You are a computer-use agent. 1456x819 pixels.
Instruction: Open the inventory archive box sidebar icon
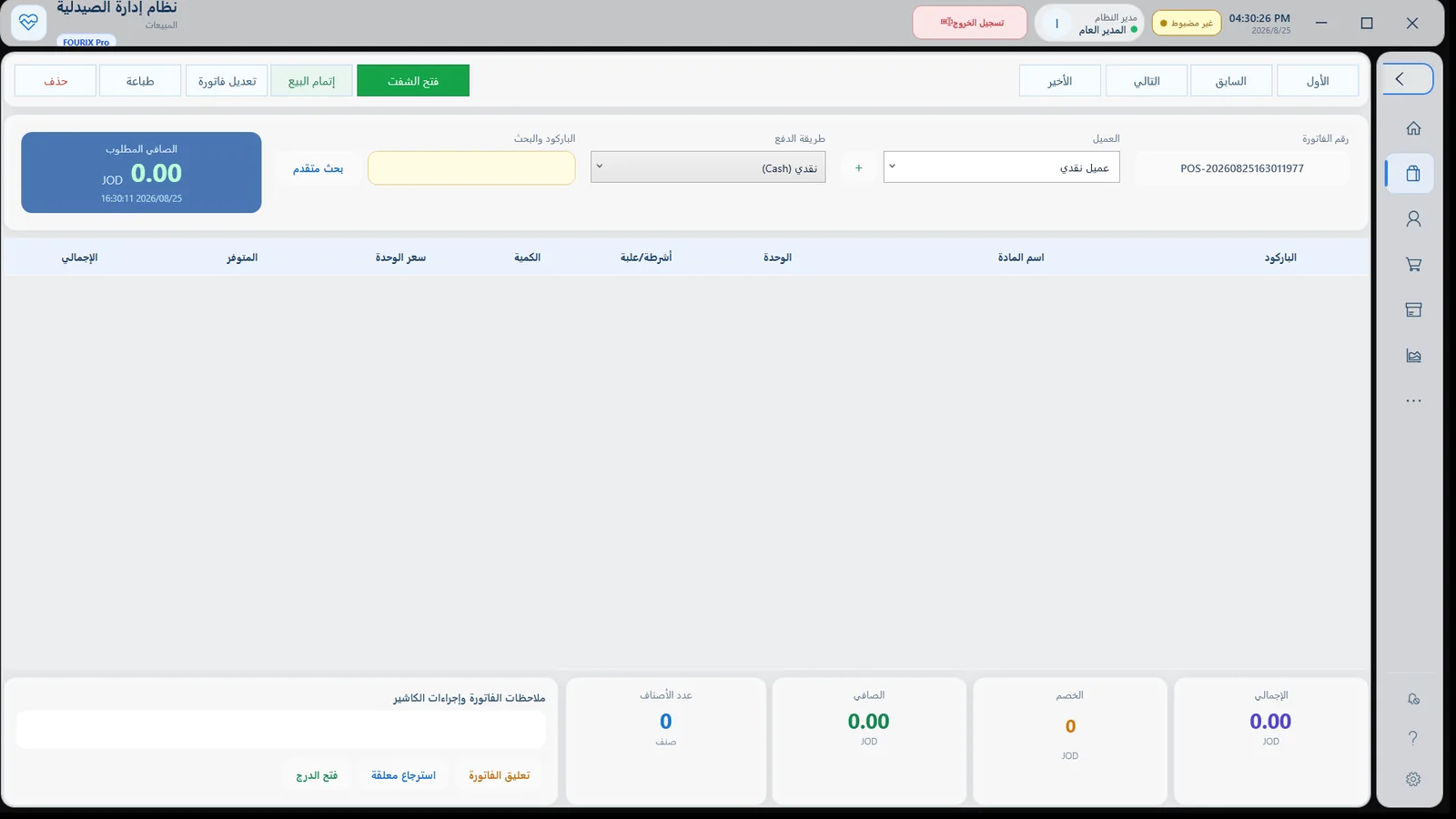point(1413,310)
